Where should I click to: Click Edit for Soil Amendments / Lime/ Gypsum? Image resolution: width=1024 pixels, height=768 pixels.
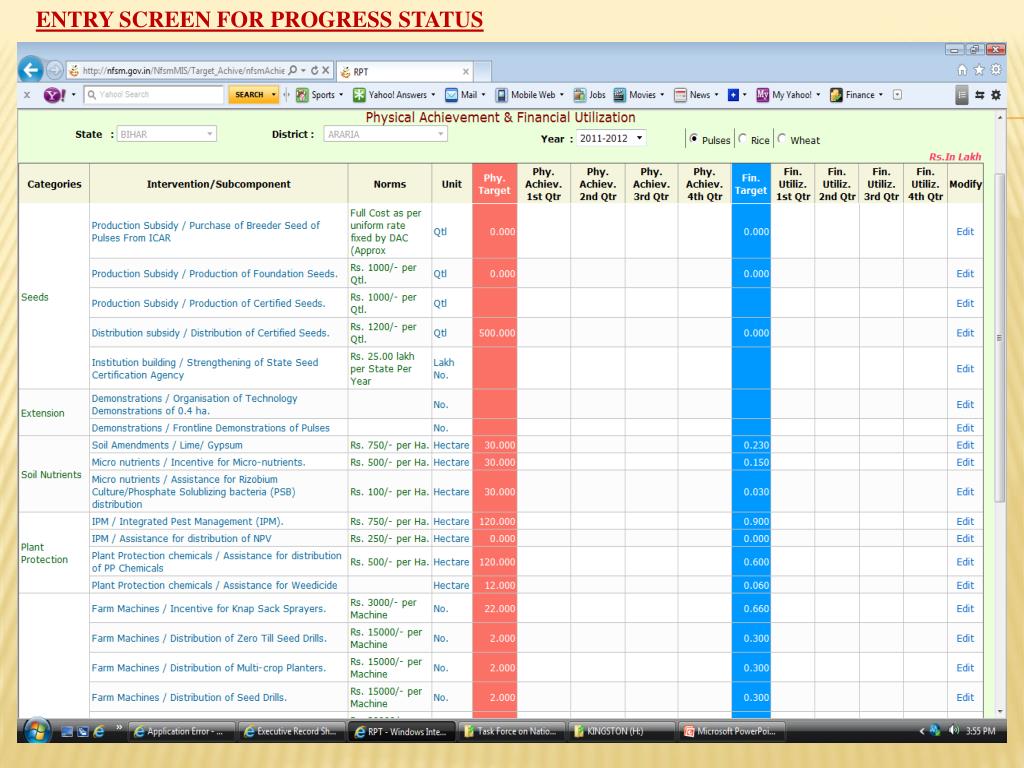[x=965, y=445]
